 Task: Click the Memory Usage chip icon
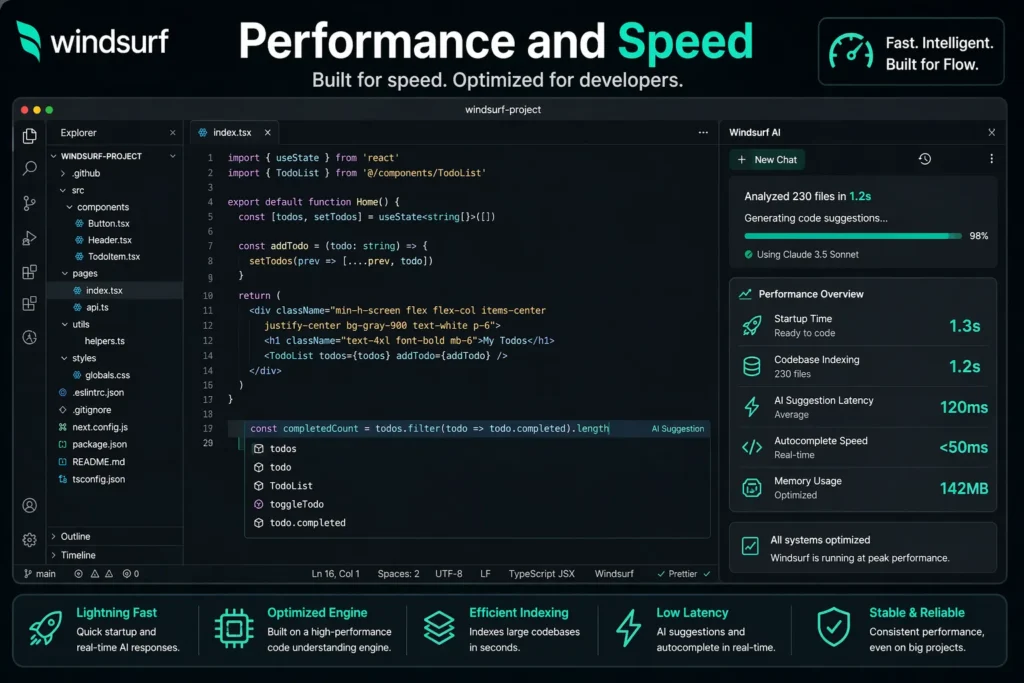[752, 488]
